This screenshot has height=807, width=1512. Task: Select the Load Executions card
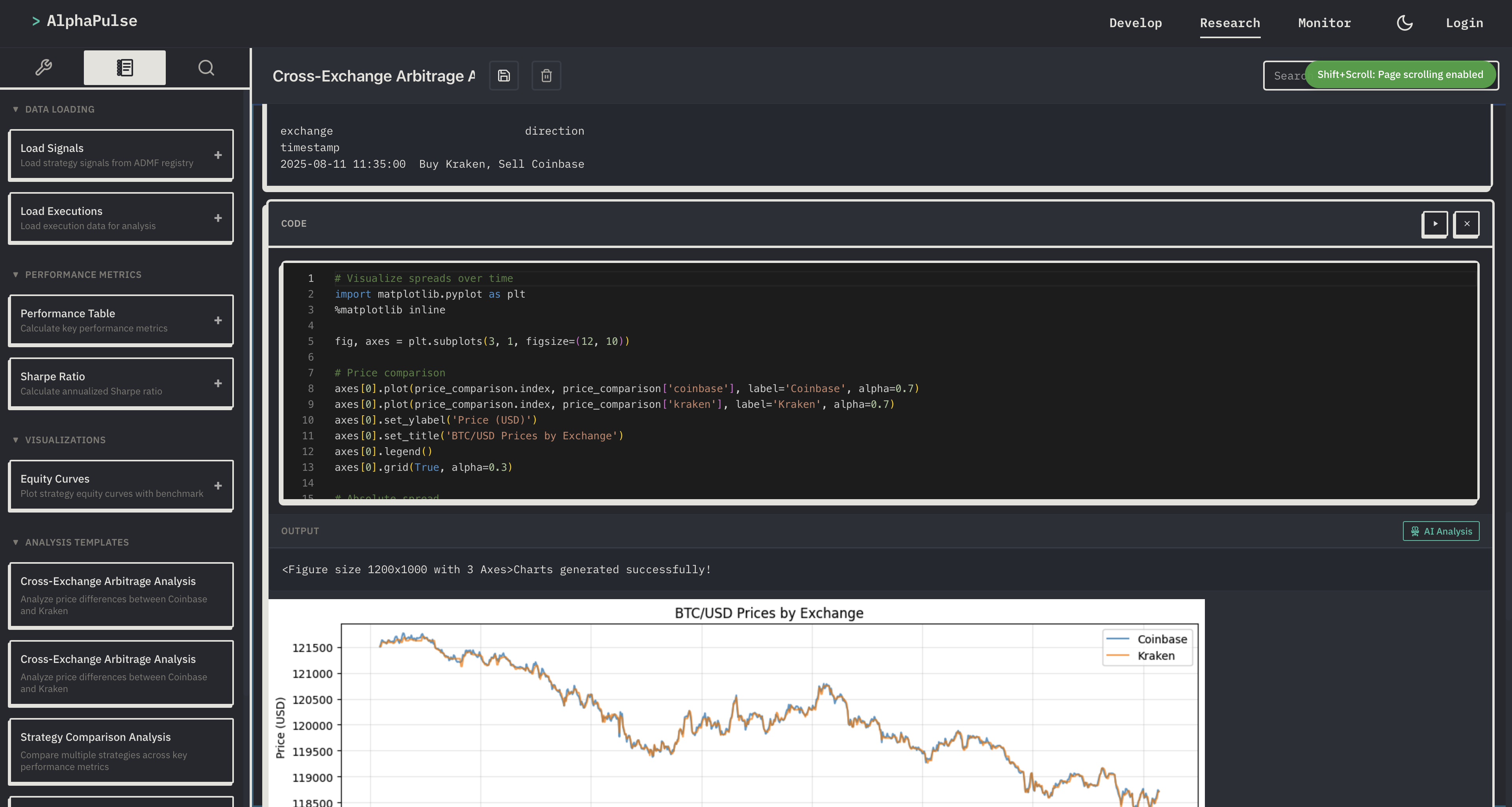coord(120,218)
